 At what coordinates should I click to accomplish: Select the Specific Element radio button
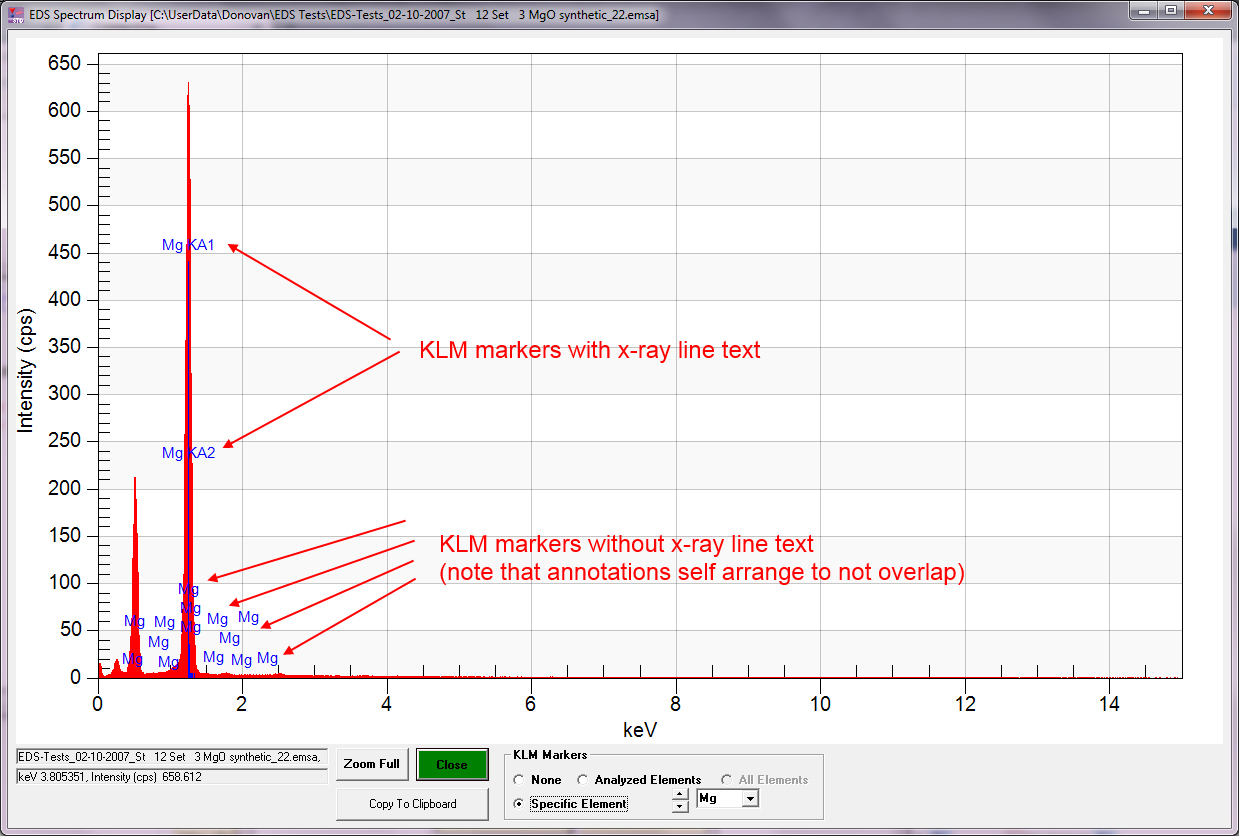tap(518, 804)
